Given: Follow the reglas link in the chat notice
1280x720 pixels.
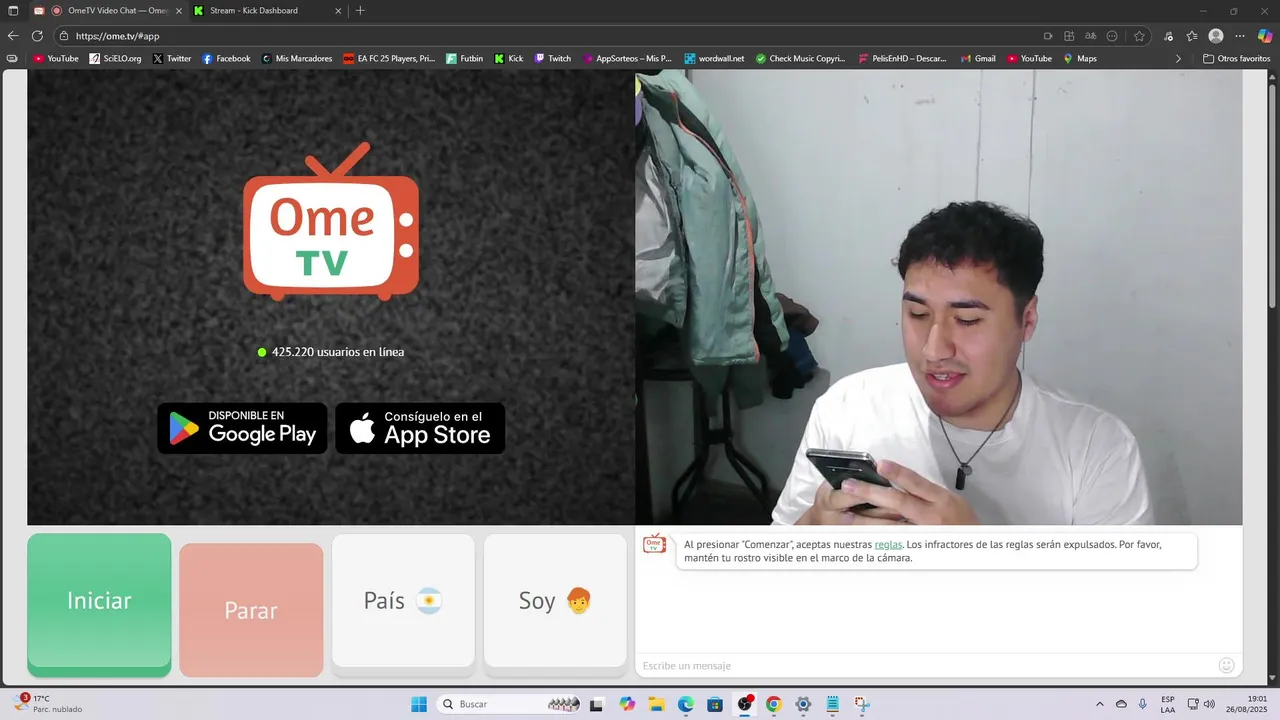Looking at the screenshot, I should [x=888, y=545].
